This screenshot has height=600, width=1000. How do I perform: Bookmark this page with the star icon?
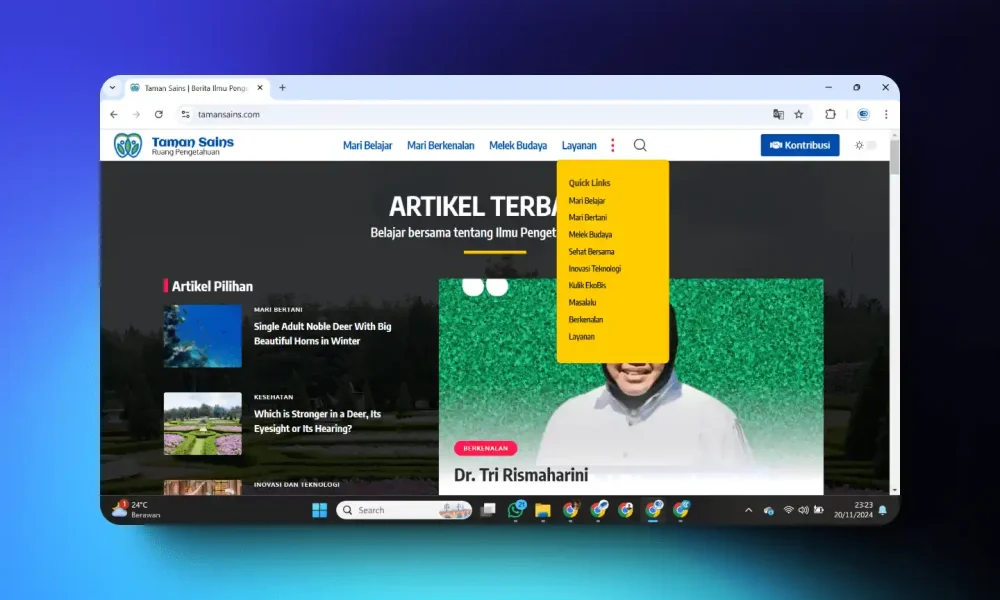click(799, 114)
